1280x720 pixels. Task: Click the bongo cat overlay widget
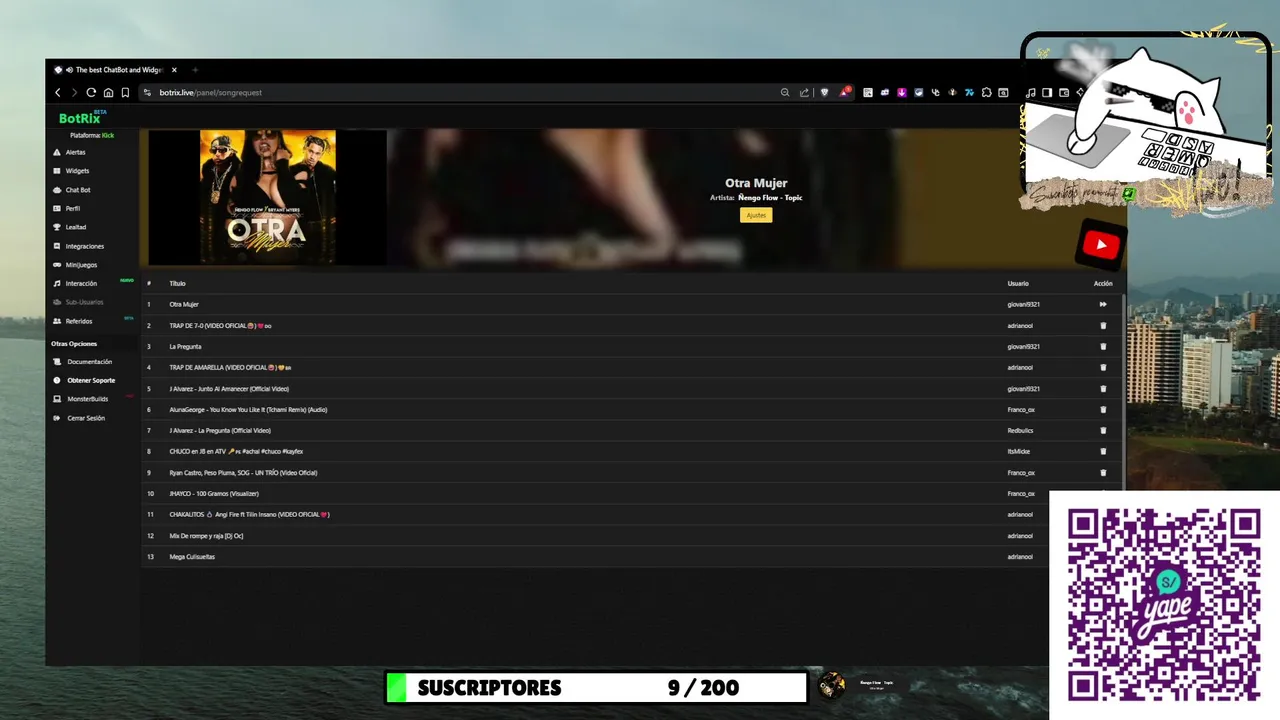pyautogui.click(x=1146, y=122)
